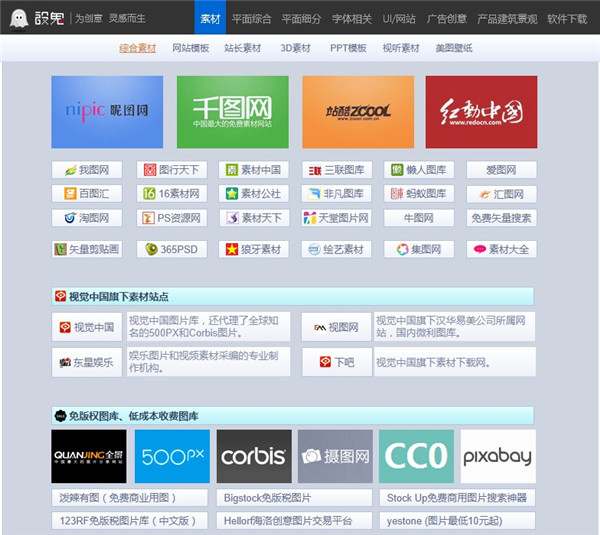Select 美图壁纸 sub-tab
The width and height of the screenshot is (600, 535).
(454, 48)
